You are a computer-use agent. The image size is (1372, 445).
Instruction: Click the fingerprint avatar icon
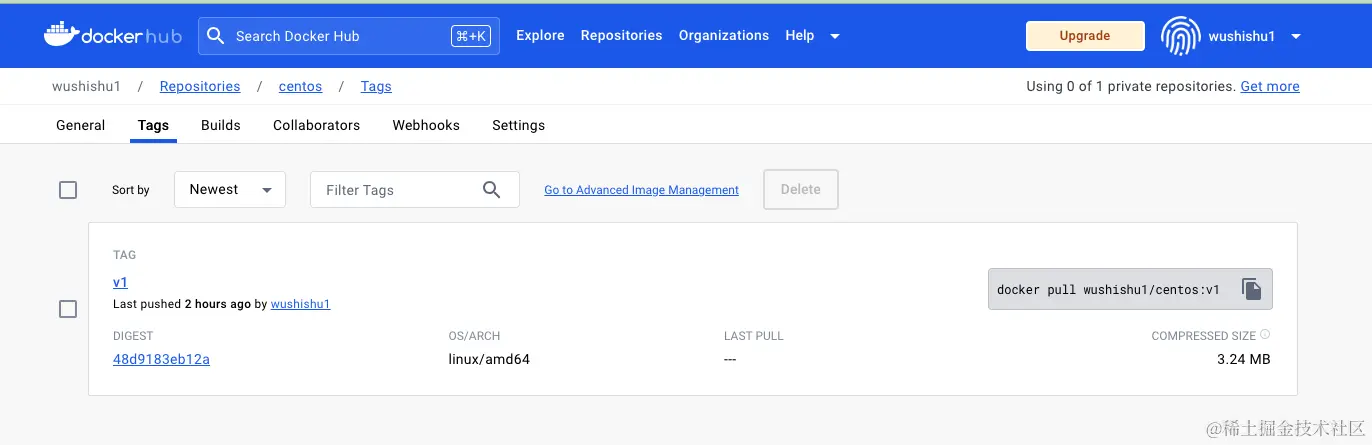click(1180, 36)
